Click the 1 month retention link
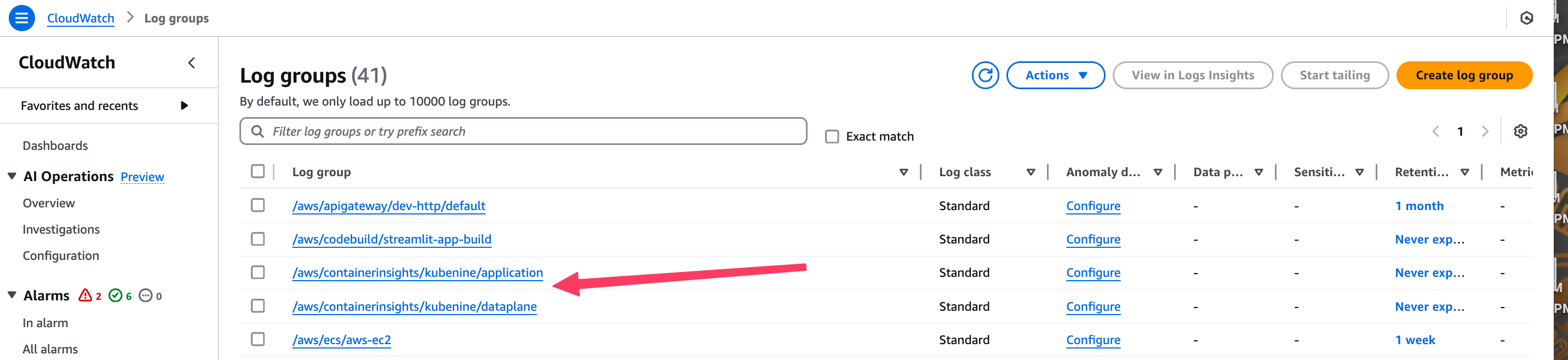This screenshot has height=360, width=1568. coord(1419,206)
